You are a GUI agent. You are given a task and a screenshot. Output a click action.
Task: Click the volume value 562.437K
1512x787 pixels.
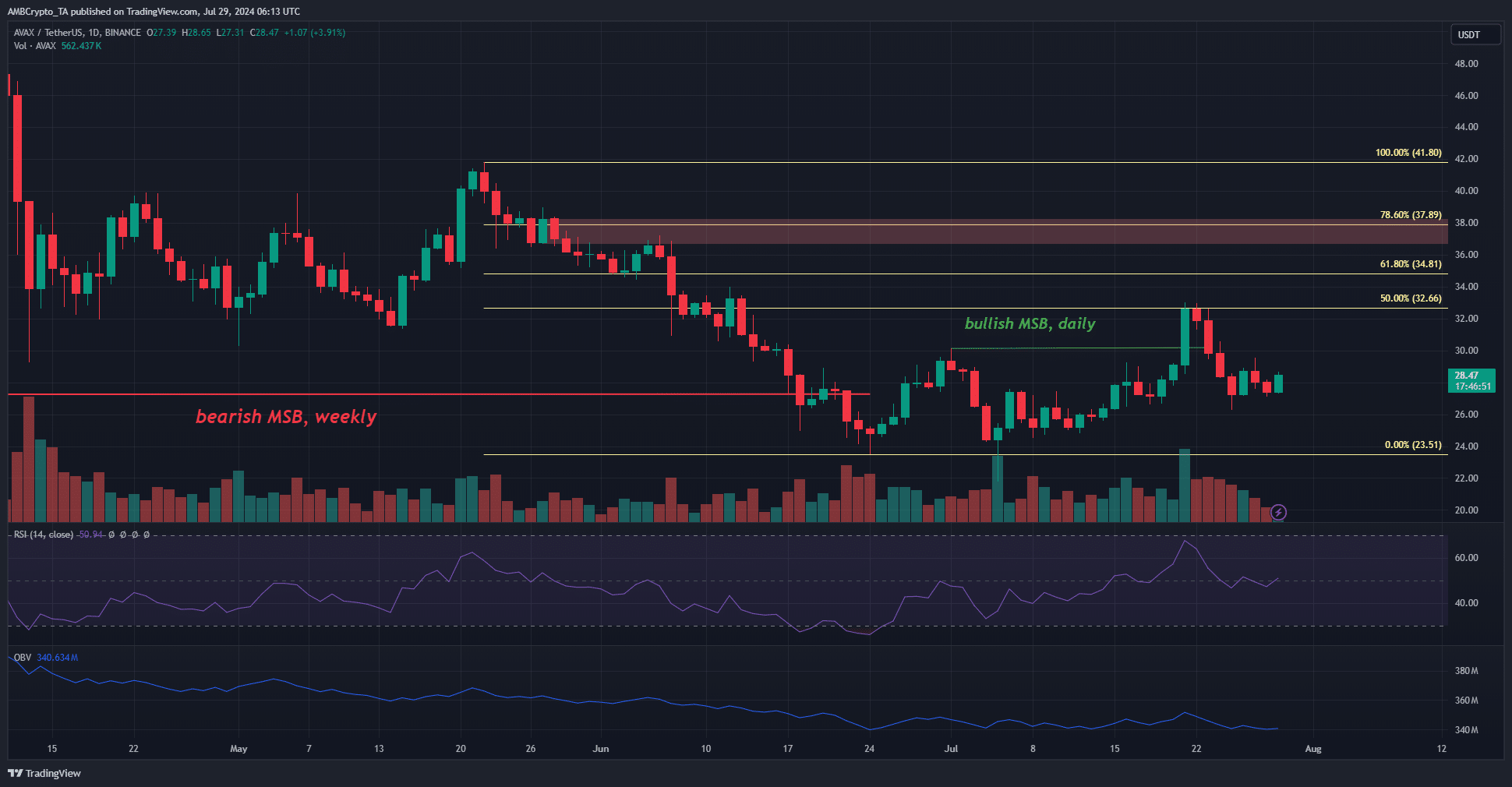[x=81, y=46]
